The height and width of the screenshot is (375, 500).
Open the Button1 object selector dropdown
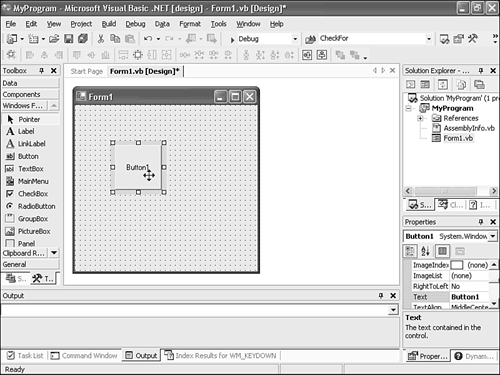coord(493,236)
